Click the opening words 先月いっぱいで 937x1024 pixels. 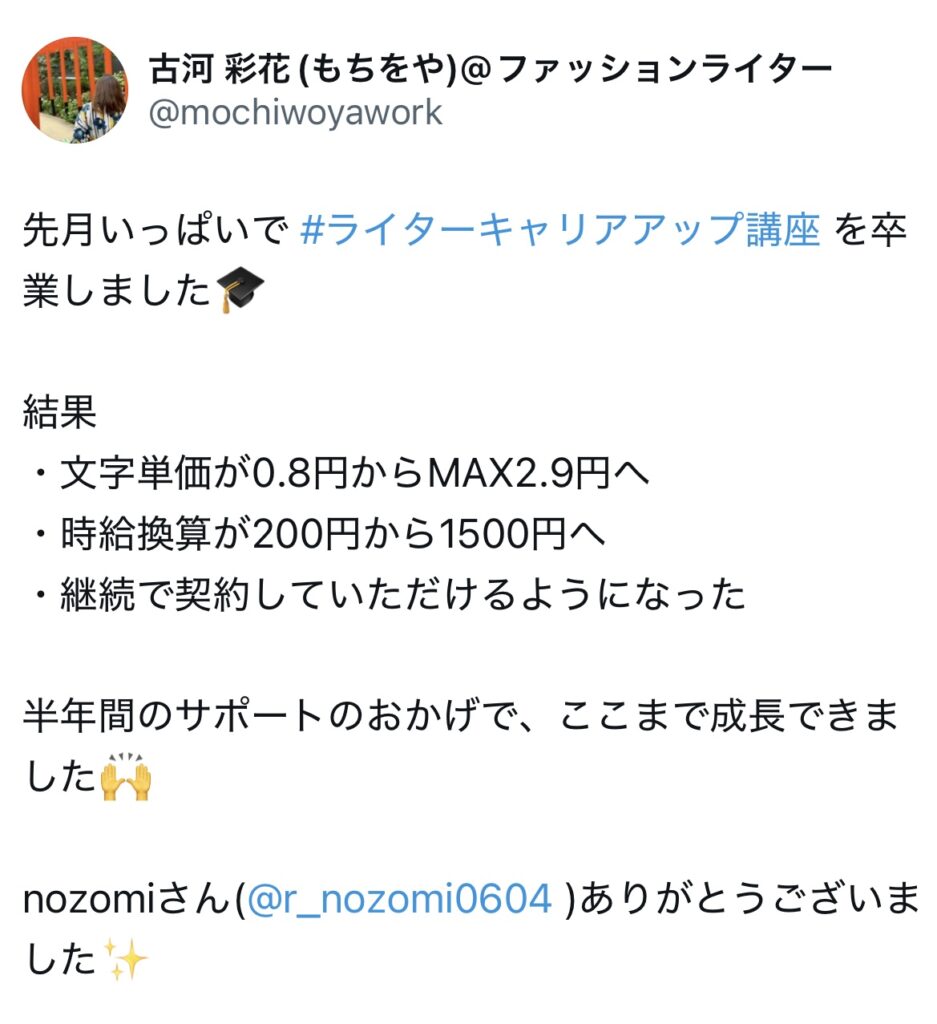[x=155, y=230]
